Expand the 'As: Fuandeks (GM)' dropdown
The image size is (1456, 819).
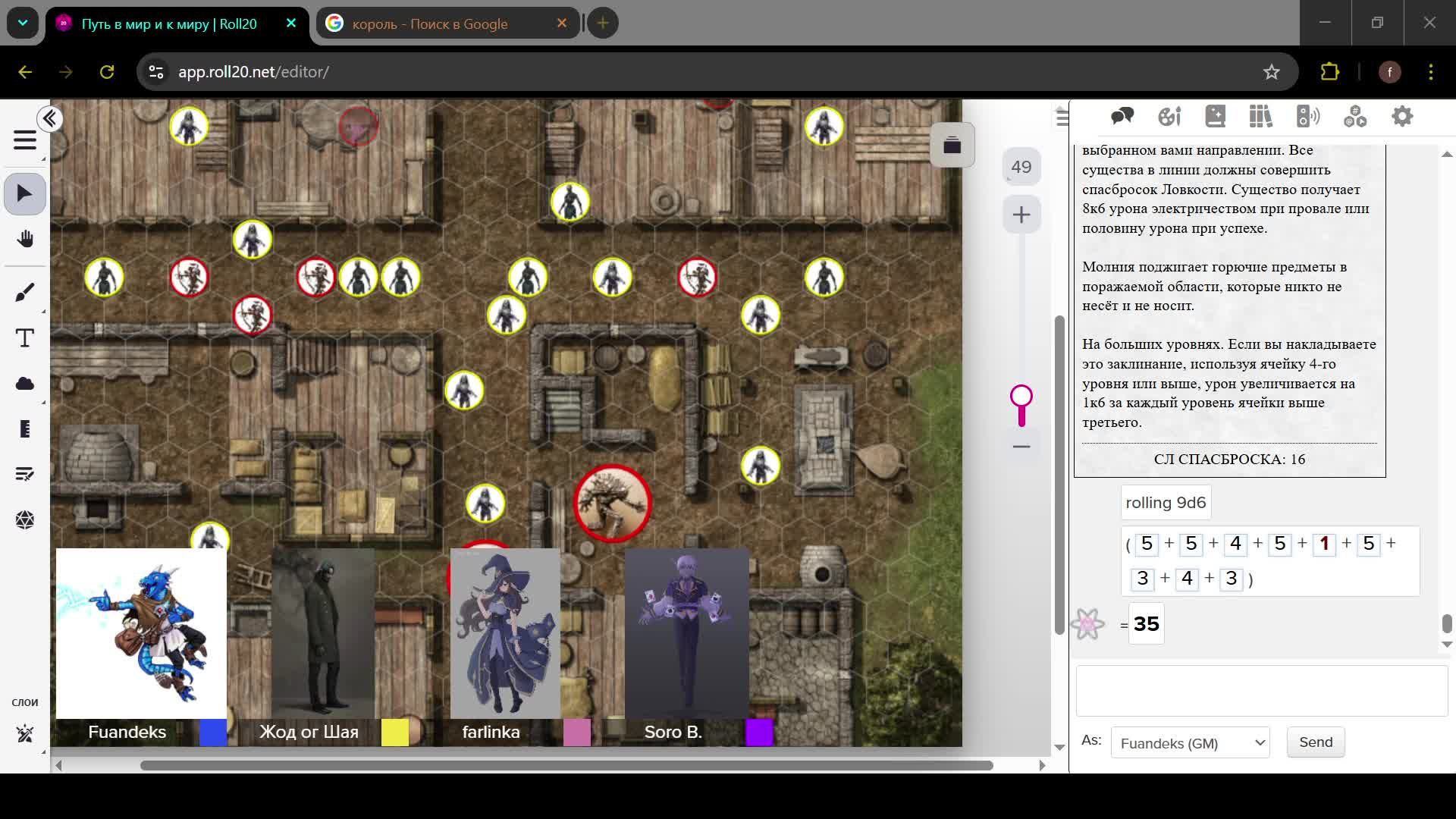point(1190,743)
